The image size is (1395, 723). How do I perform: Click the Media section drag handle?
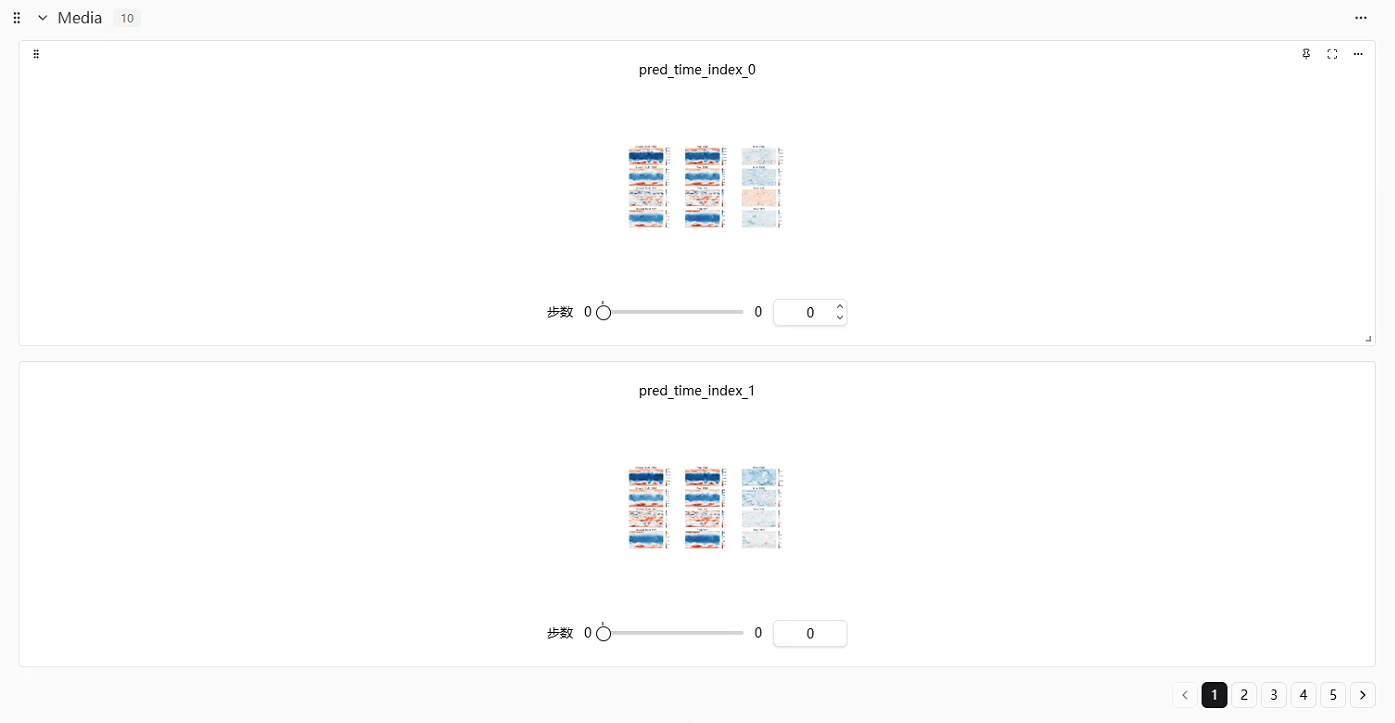[17, 18]
